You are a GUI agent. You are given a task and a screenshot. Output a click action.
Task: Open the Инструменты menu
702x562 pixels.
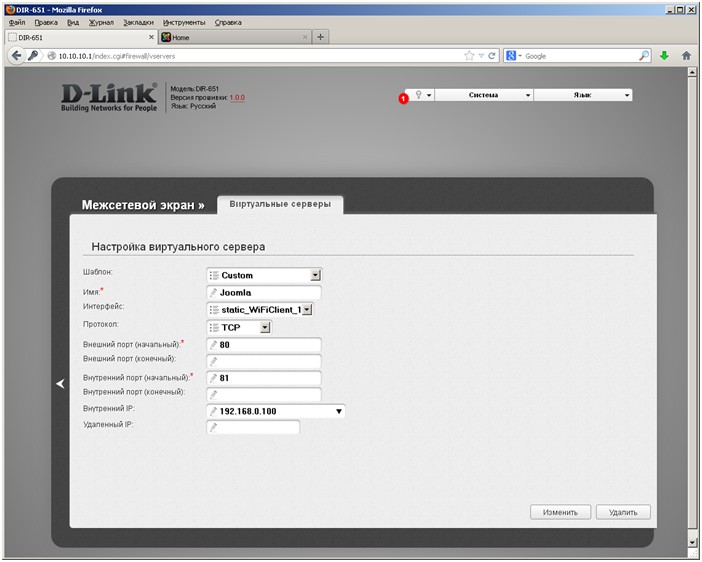tap(184, 22)
